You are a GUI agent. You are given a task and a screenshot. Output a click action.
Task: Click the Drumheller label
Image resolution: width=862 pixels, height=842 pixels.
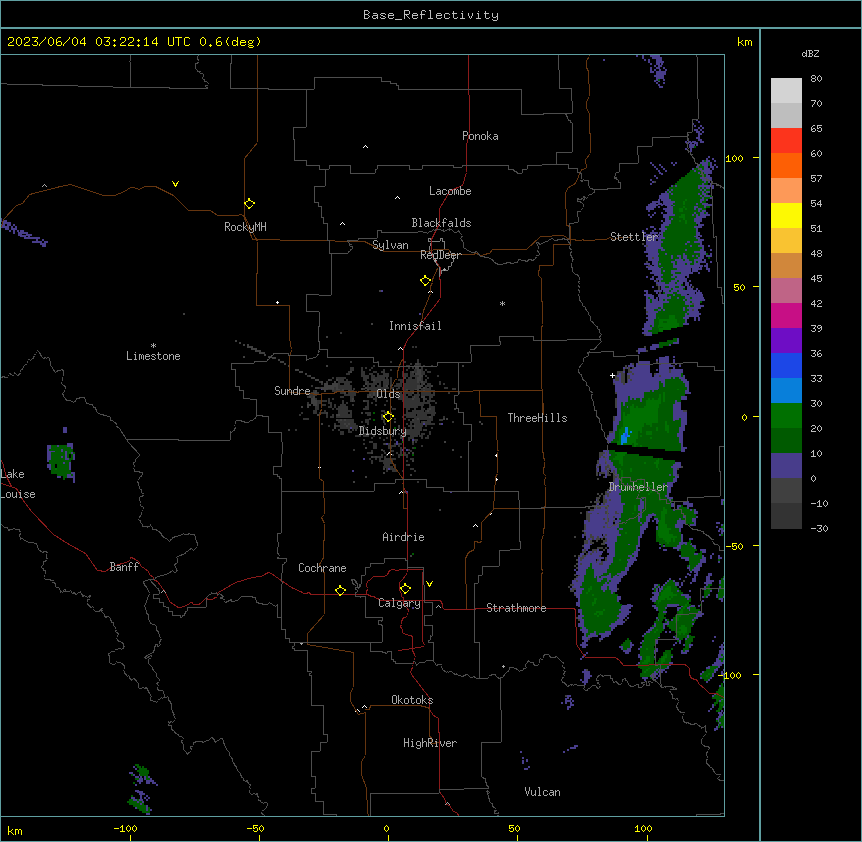click(x=638, y=487)
